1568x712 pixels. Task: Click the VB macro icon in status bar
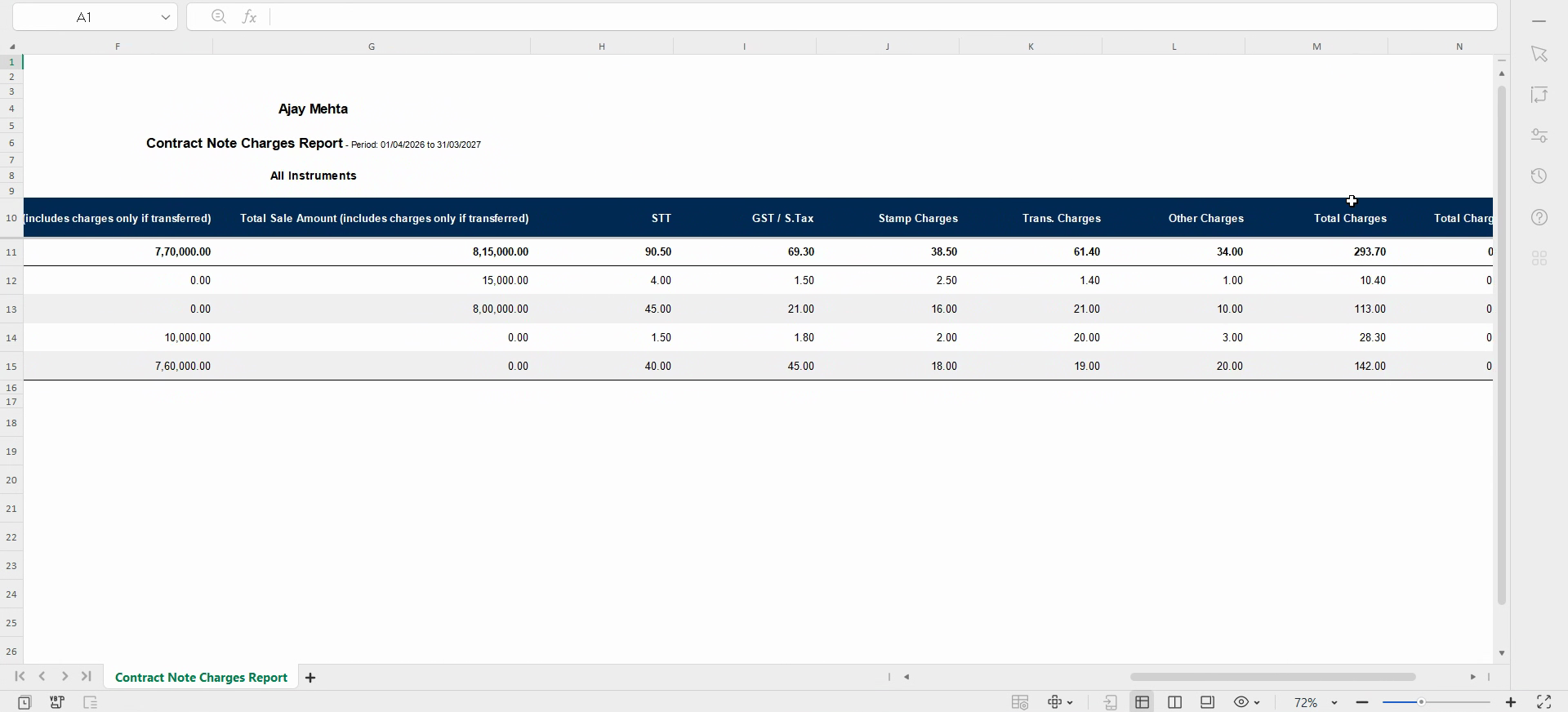(x=57, y=702)
